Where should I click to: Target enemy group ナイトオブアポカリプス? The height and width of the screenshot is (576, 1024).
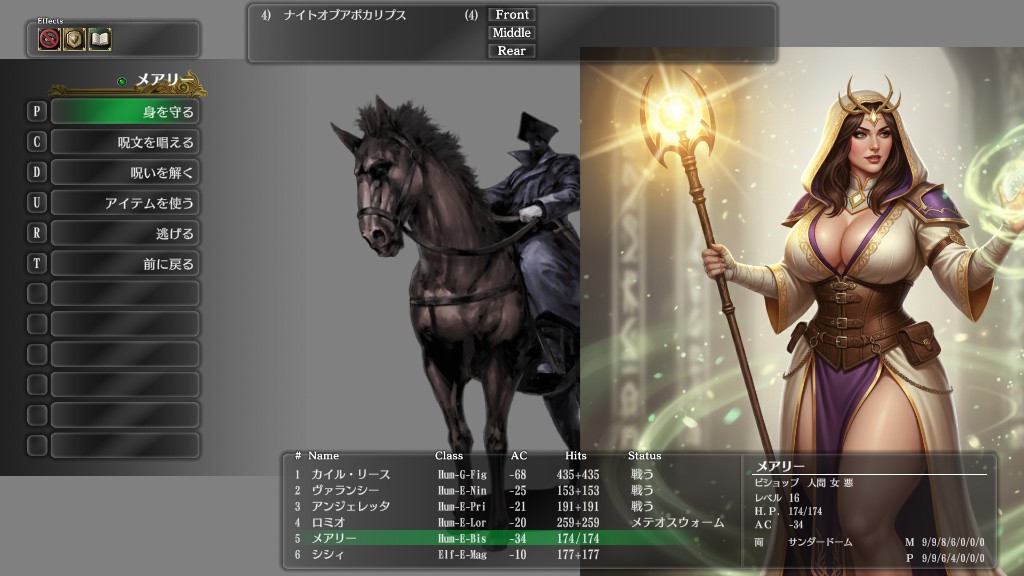345,16
